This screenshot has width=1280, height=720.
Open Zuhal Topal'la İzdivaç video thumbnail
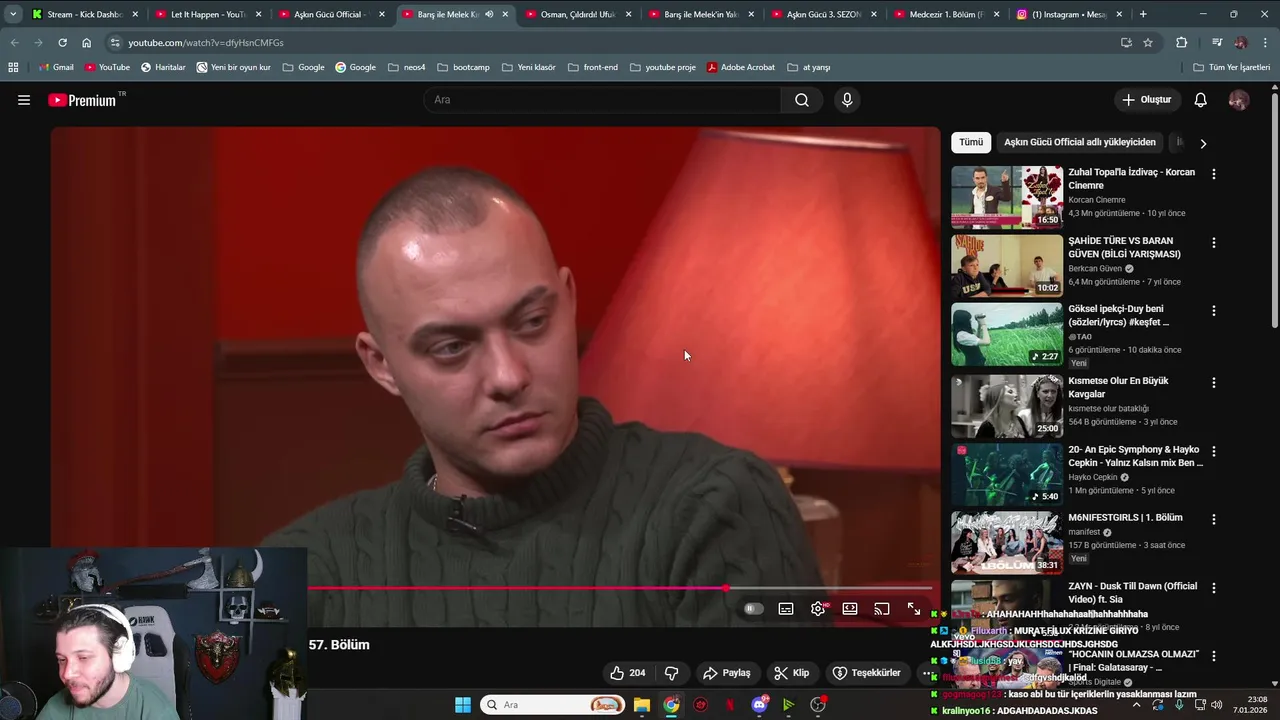[x=1007, y=197]
